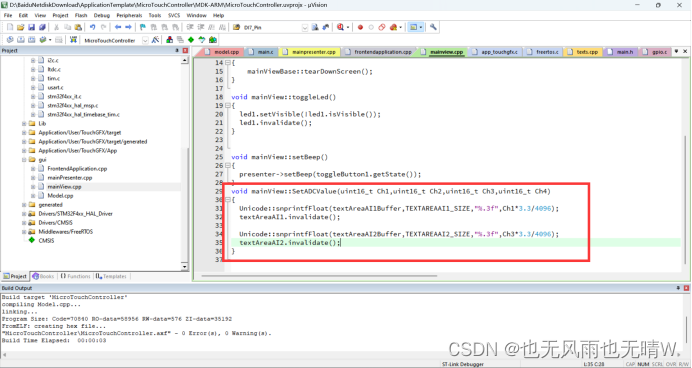Click the Save file toolbar icon
The height and width of the screenshot is (368, 692).
[x=31, y=27]
